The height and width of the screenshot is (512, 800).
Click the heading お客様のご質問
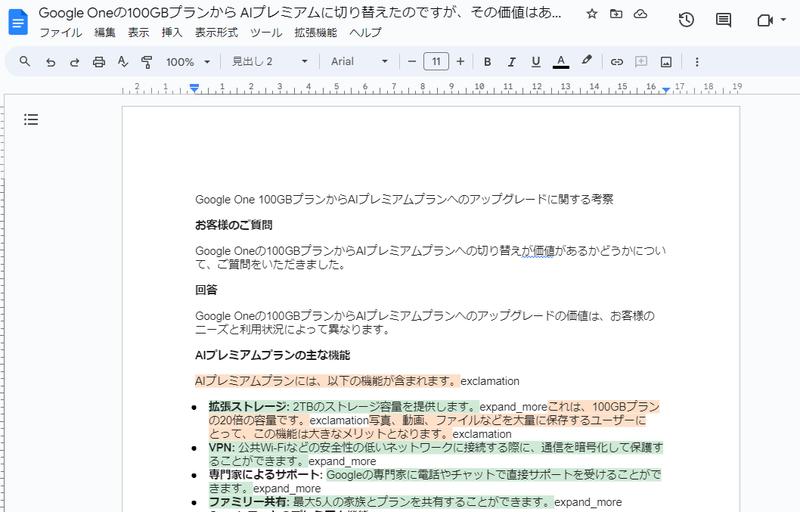click(234, 225)
